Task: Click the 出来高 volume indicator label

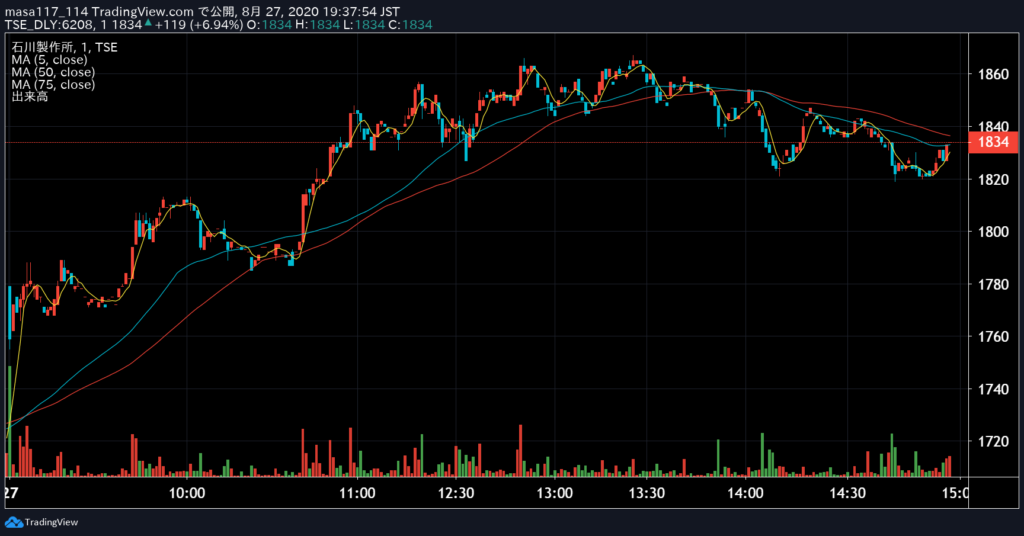Action: coord(29,97)
